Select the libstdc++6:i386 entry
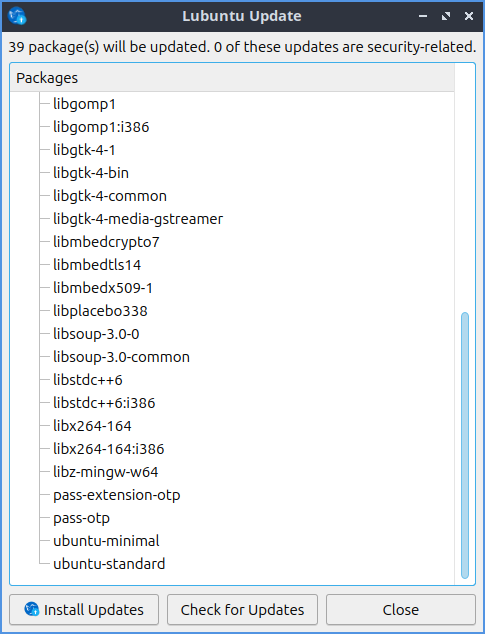Viewport: 485px width, 634px height. pyautogui.click(x=104, y=403)
